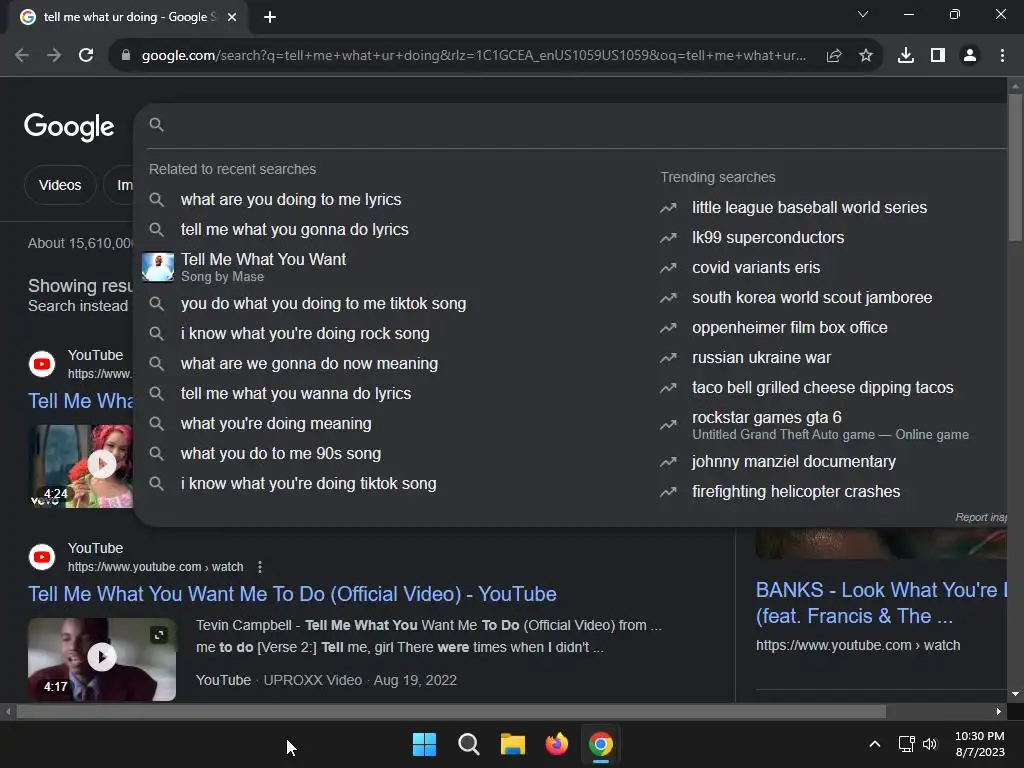Play the 4:17 Tevin Campbell video thumbnail
The width and height of the screenshot is (1024, 768).
coord(102,659)
